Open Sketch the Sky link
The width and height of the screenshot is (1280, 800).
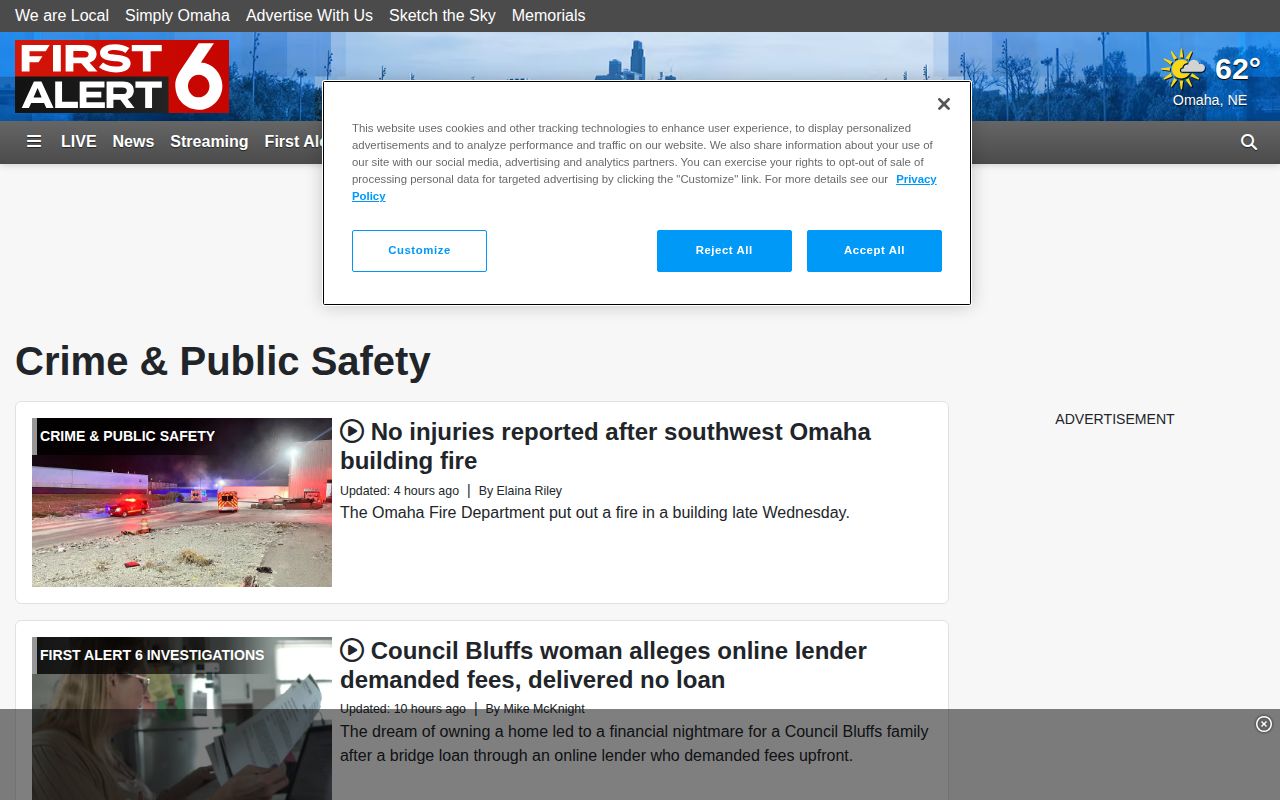tap(442, 16)
